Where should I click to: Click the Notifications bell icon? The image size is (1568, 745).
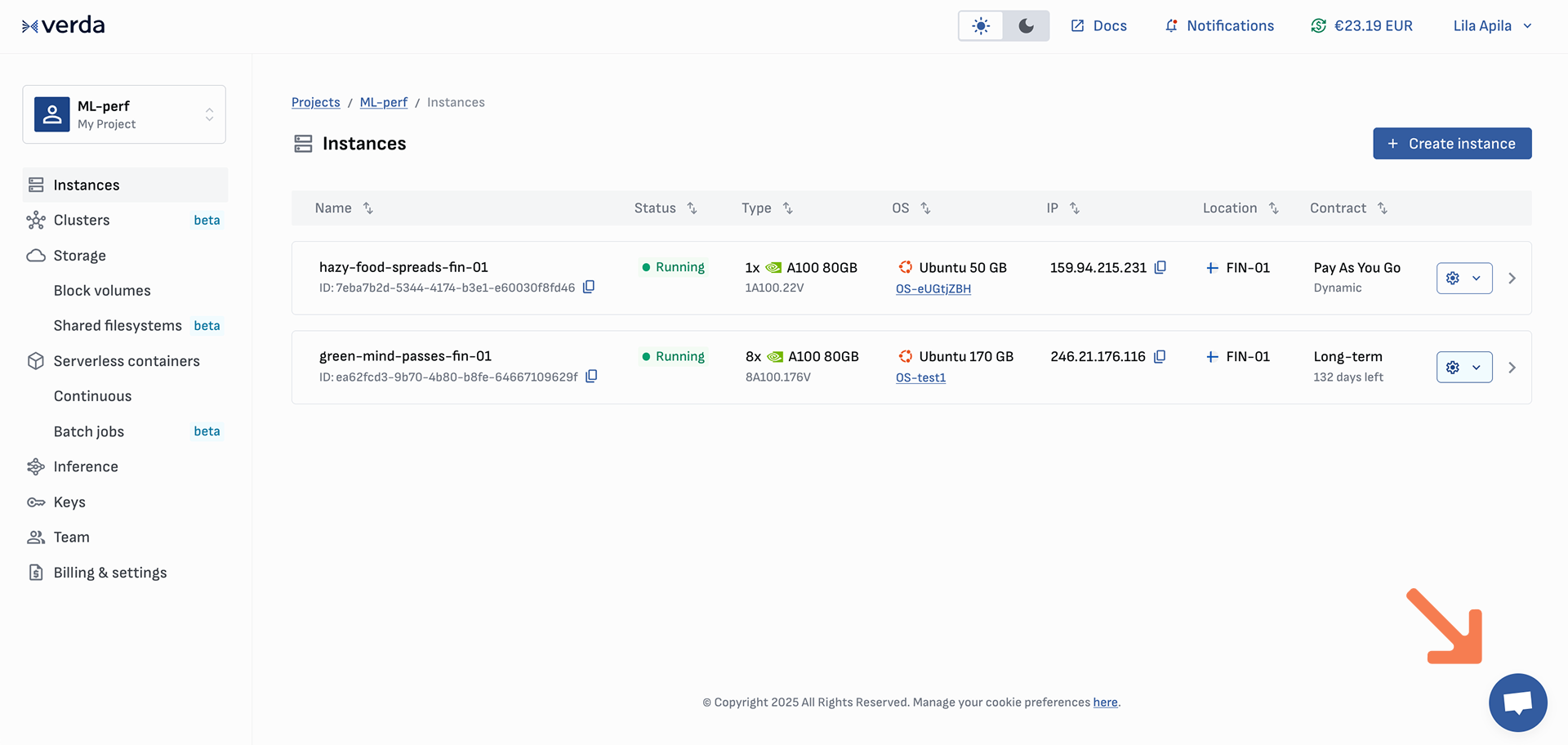[x=1171, y=25]
